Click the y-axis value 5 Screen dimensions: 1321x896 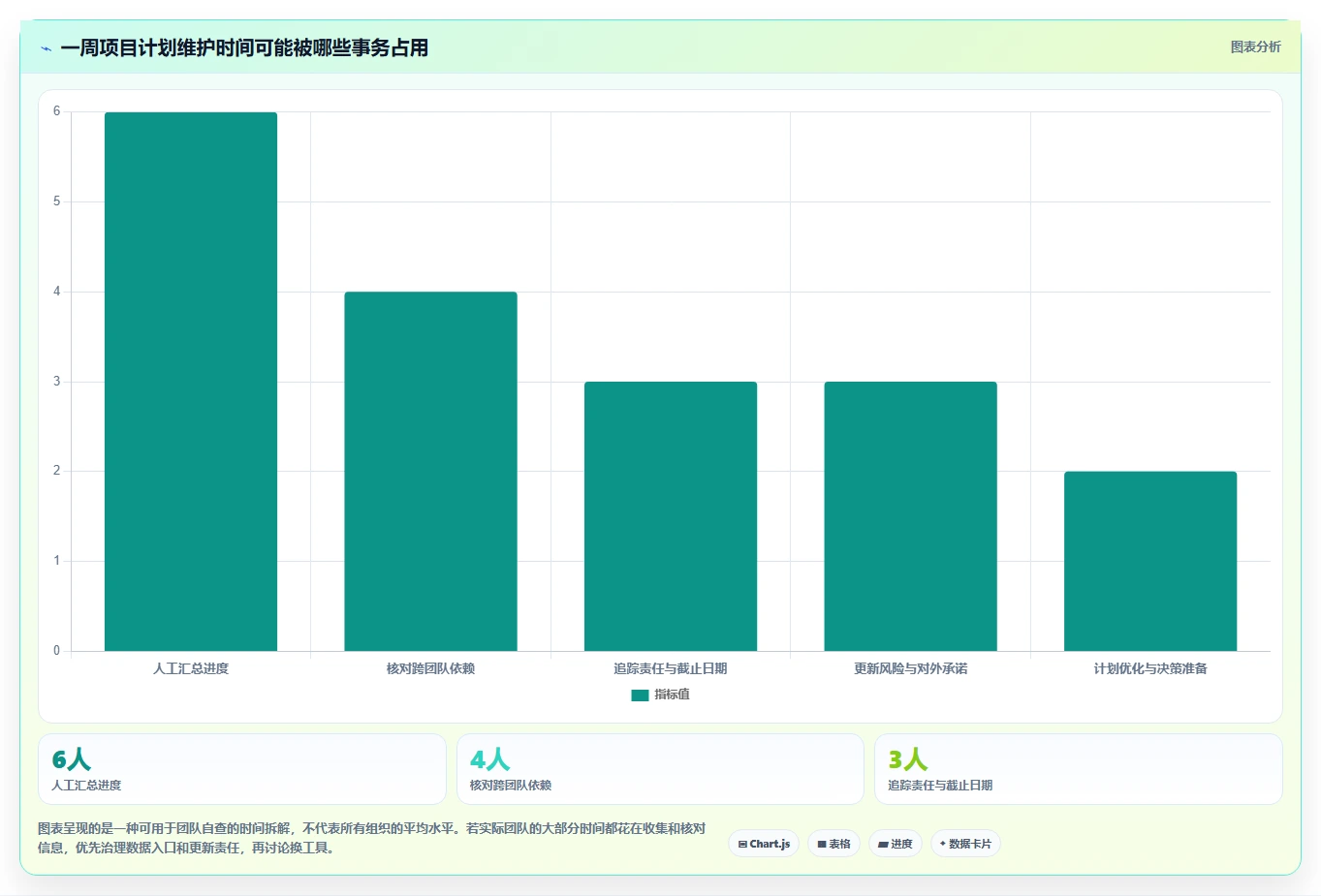(56, 201)
